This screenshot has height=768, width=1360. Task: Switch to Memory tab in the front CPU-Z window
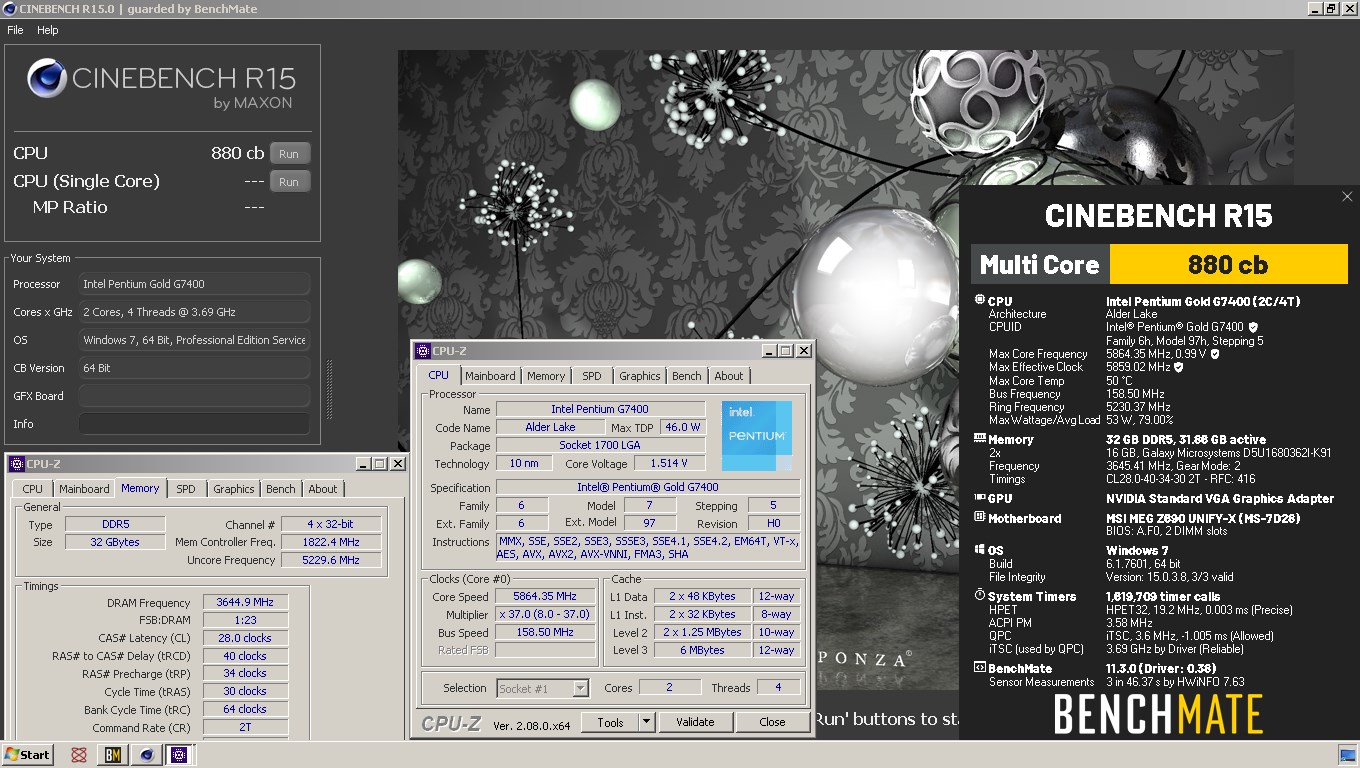[x=546, y=376]
